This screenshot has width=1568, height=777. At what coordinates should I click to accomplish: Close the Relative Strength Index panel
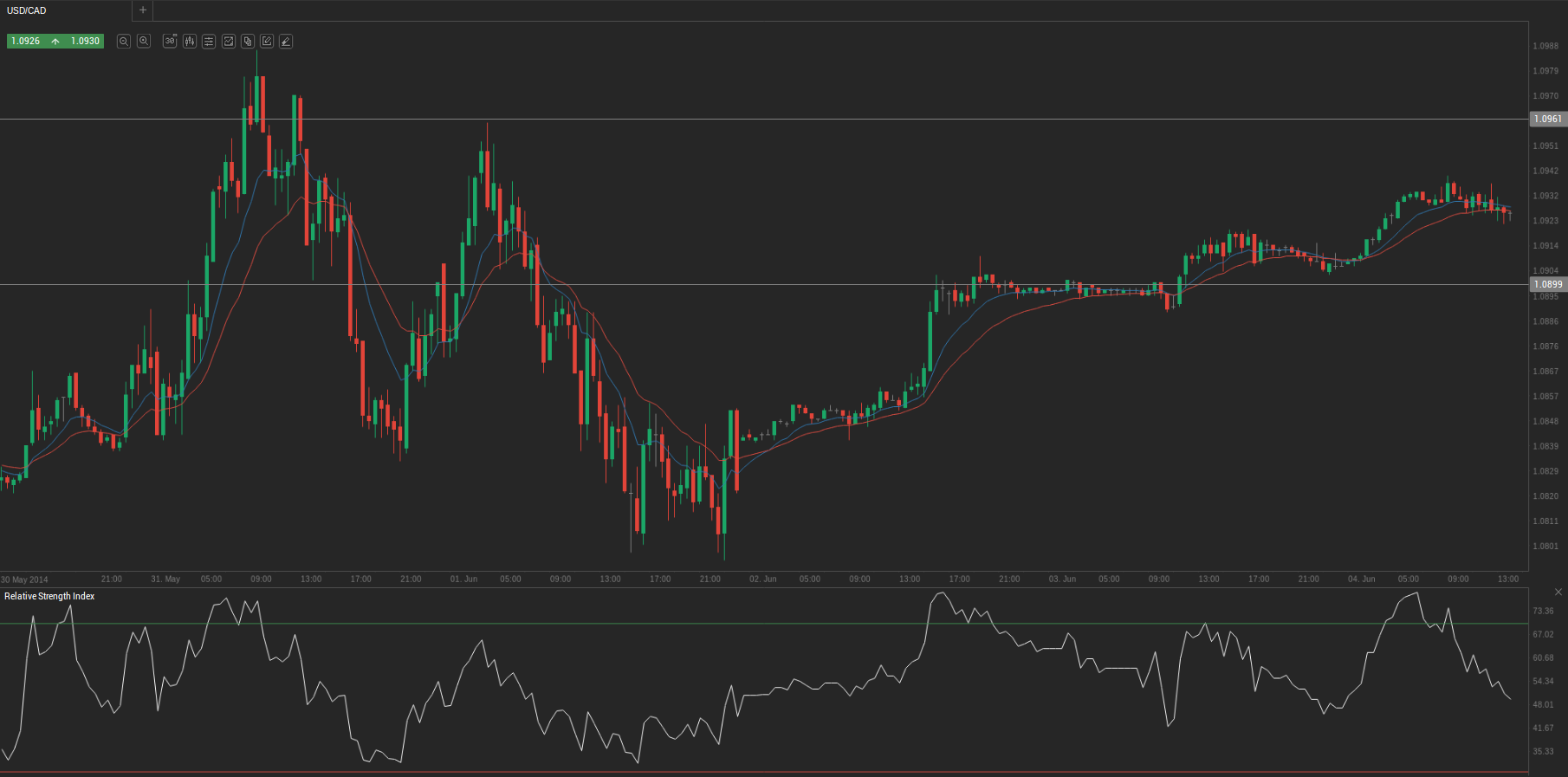coord(1558,592)
